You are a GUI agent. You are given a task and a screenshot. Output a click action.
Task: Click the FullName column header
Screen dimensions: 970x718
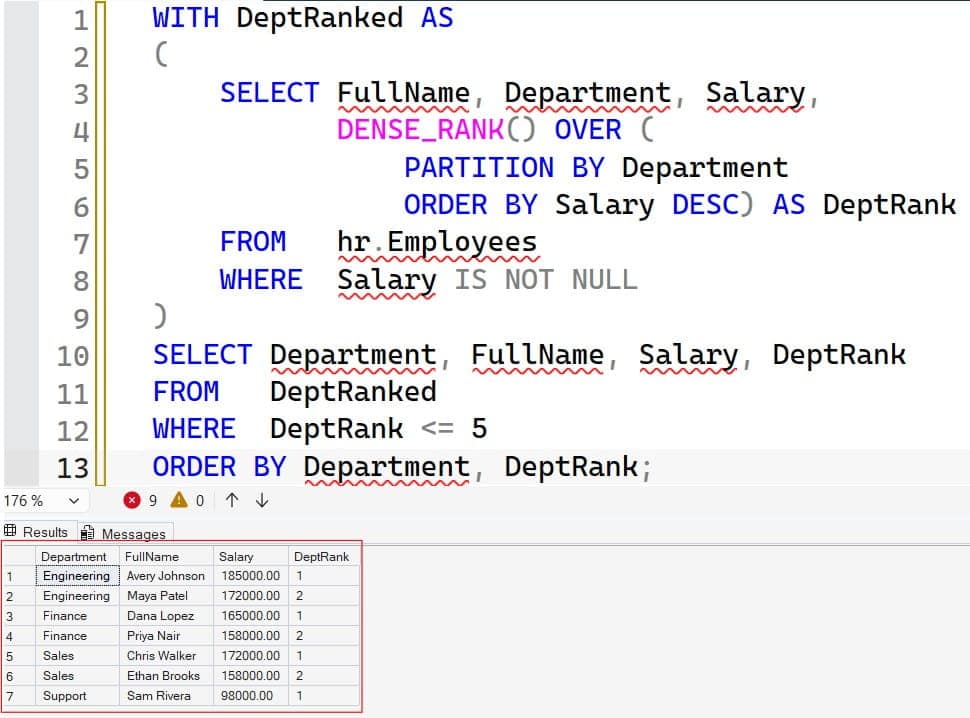(x=166, y=557)
